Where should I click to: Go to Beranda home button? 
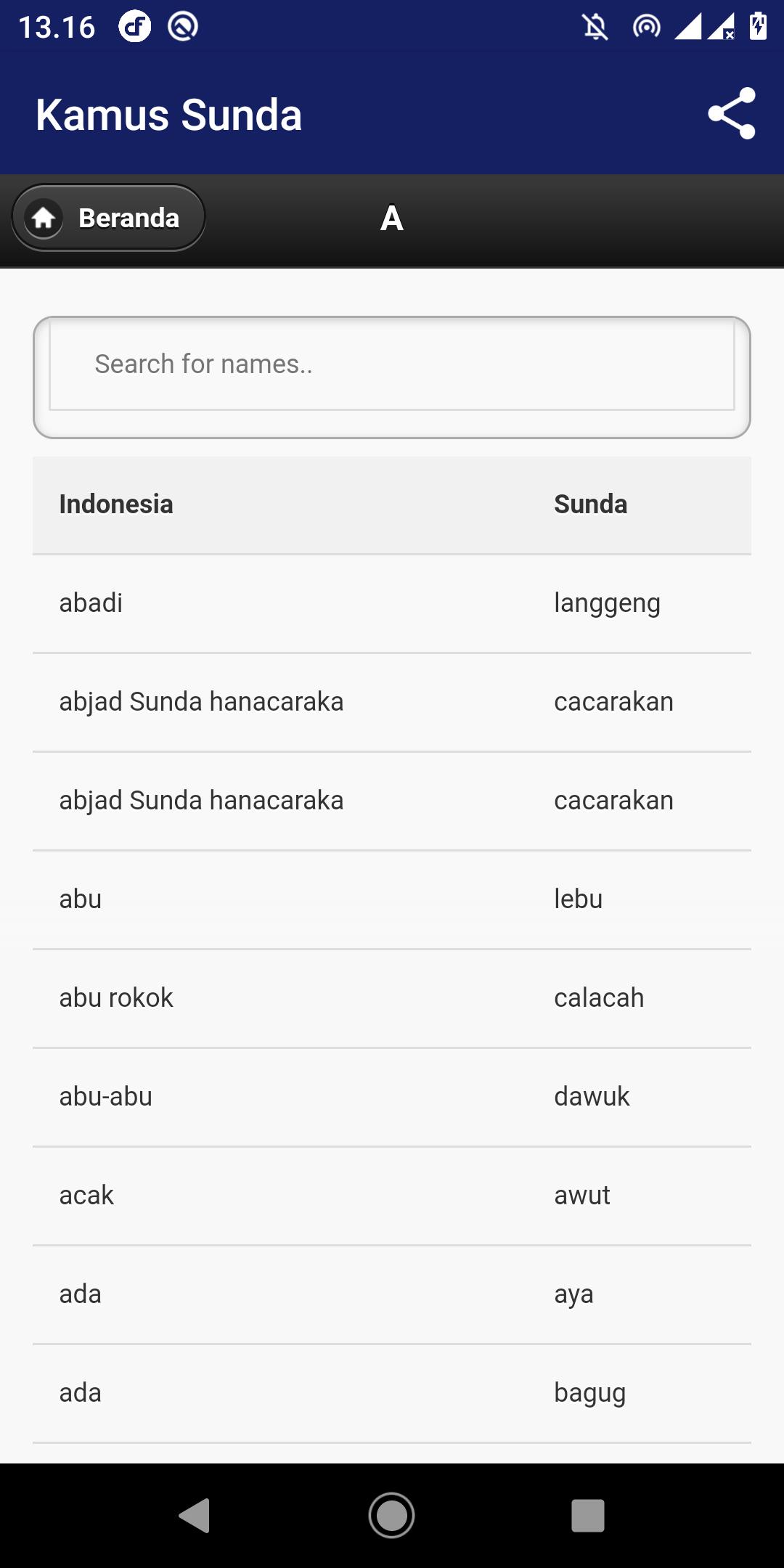108,218
